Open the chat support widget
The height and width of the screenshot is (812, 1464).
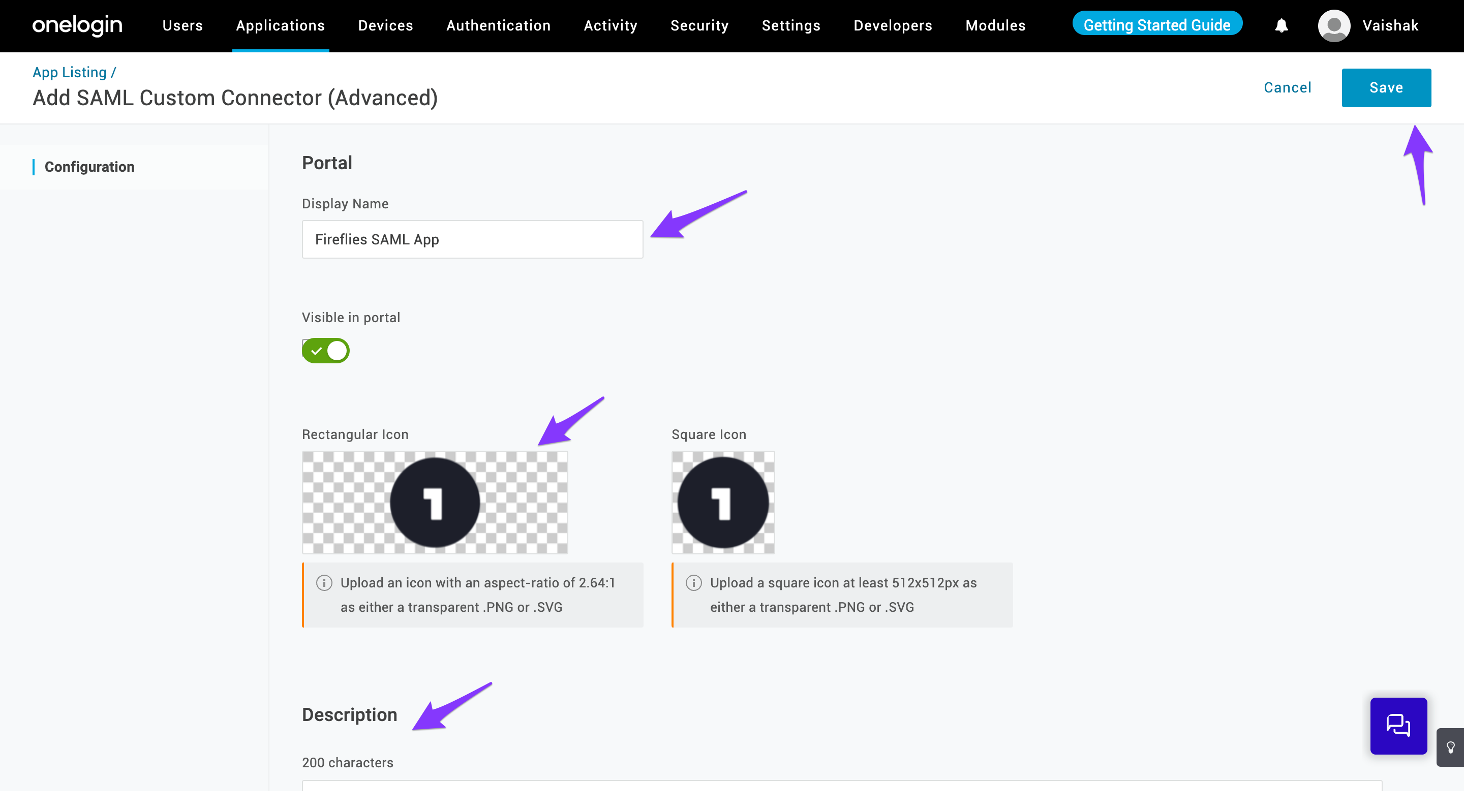coord(1398,726)
